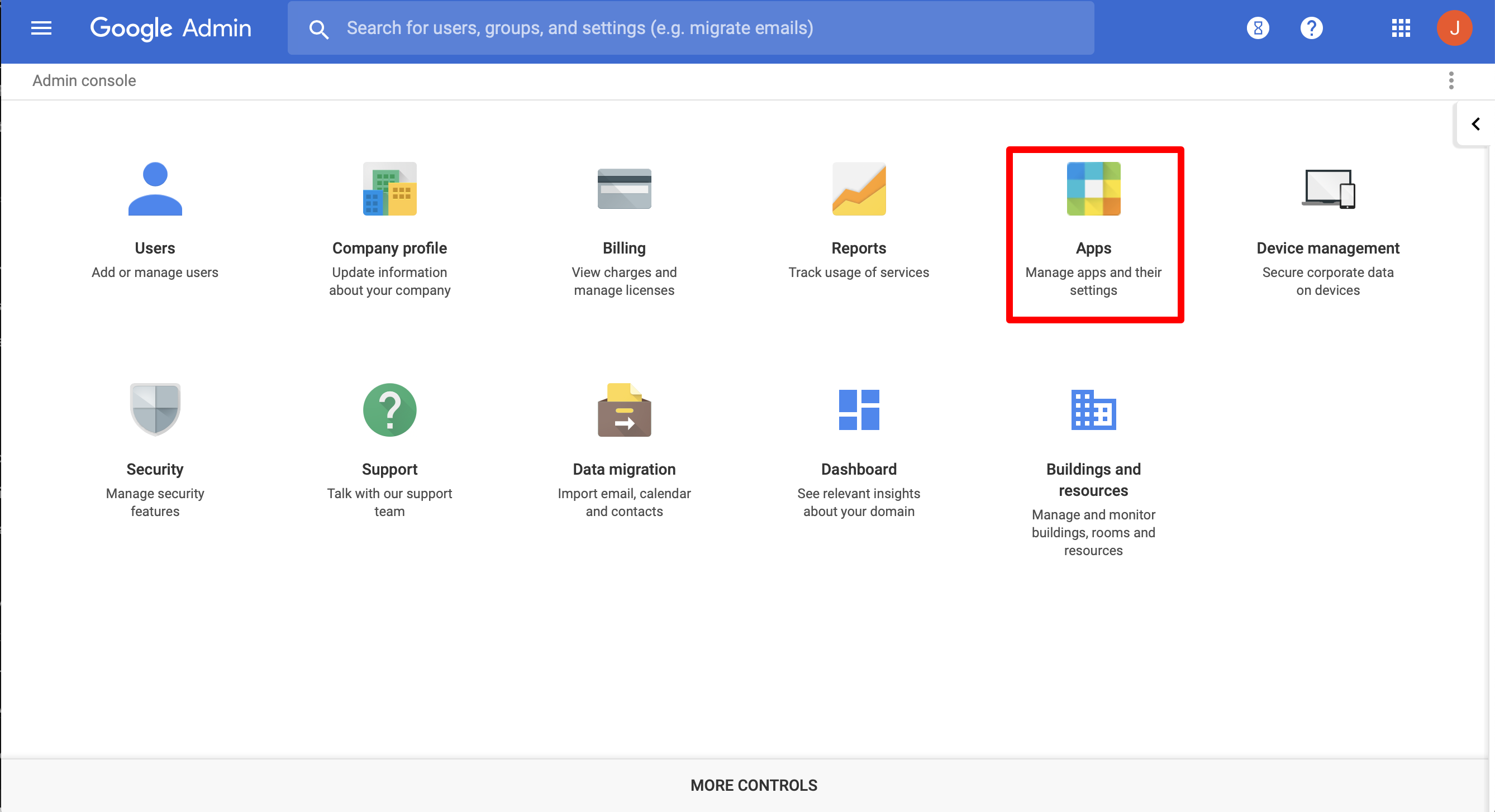Open the Company profile icon
Screen dimensions: 1495x812
[389, 189]
